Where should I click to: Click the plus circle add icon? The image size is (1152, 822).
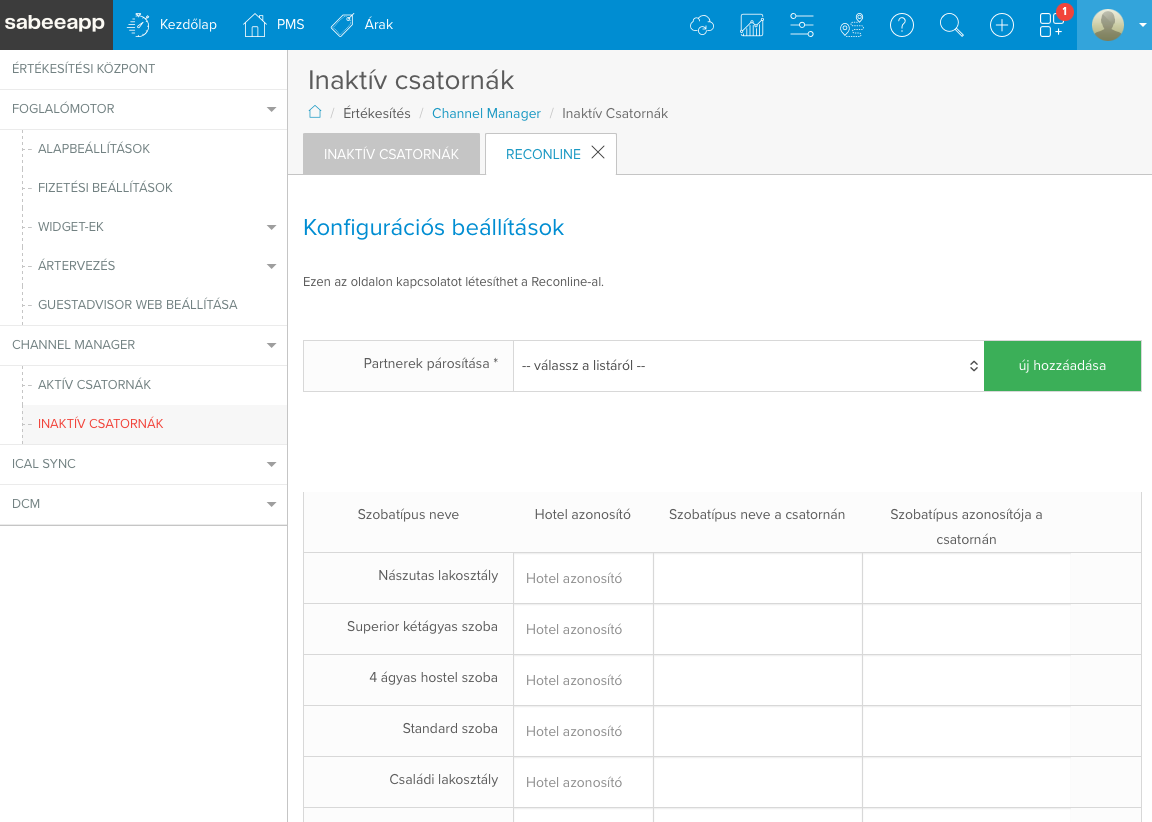pos(1002,25)
